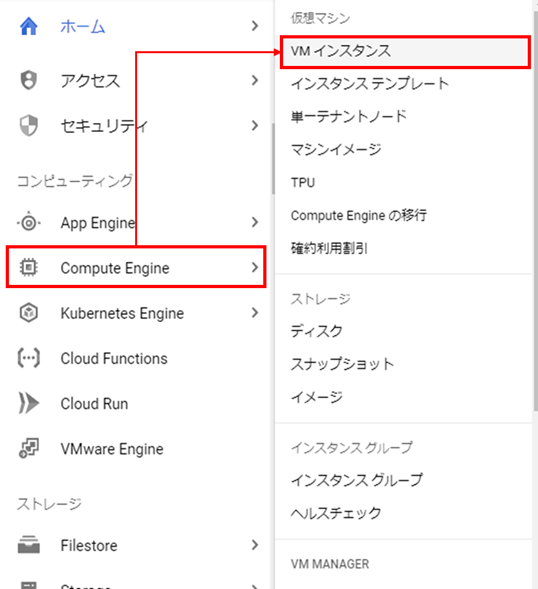Image resolution: width=538 pixels, height=589 pixels.
Task: Select VM インスタンス from the submenu
Action: click(405, 52)
